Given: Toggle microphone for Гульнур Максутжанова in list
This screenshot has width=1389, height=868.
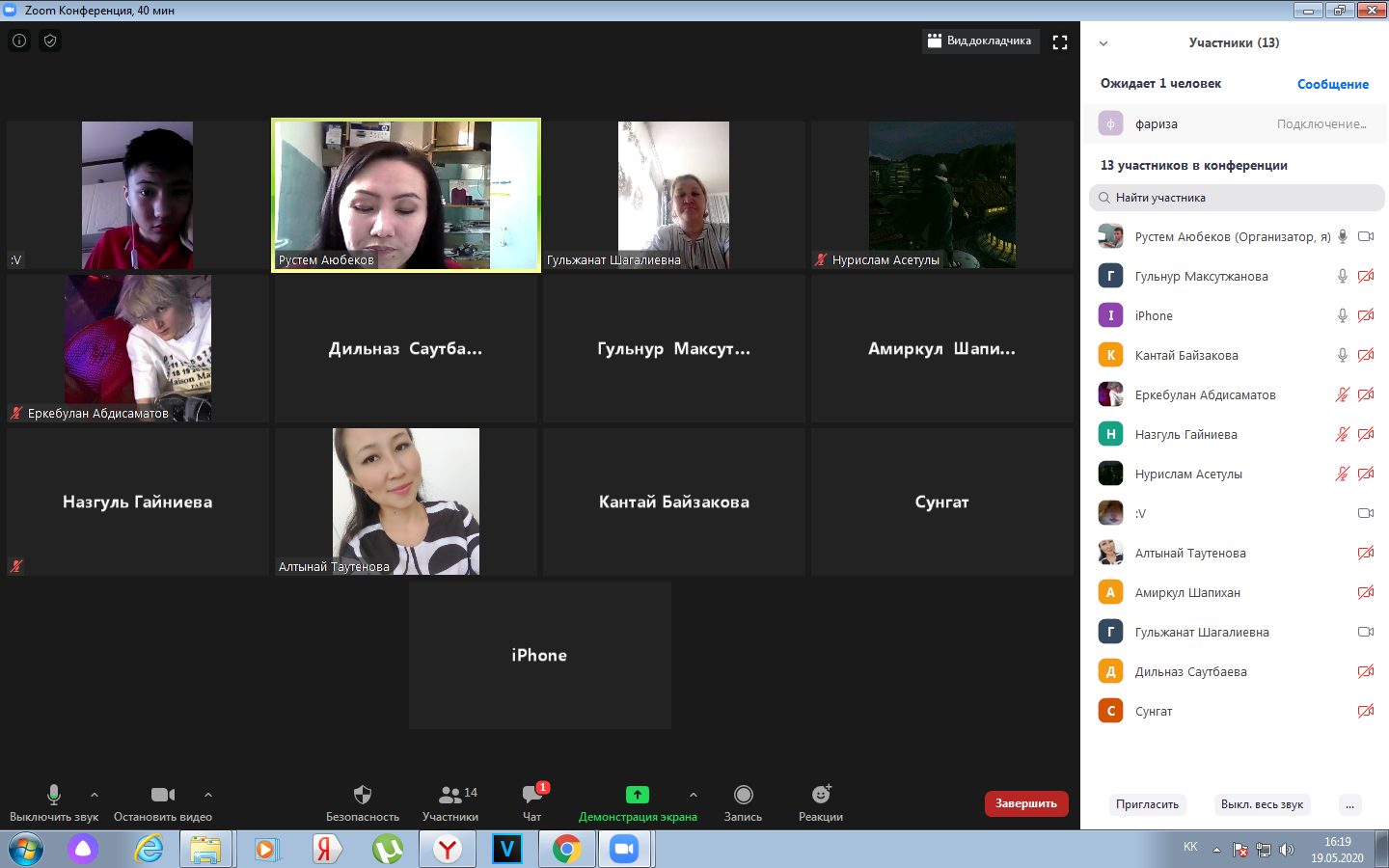Looking at the screenshot, I should click(1342, 277).
